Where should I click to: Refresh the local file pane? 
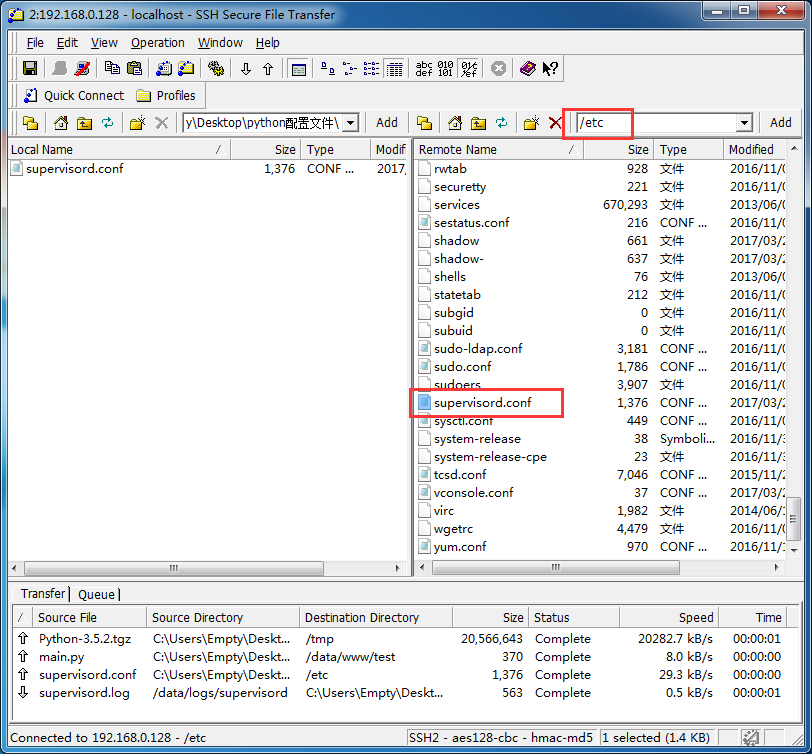[x=107, y=123]
